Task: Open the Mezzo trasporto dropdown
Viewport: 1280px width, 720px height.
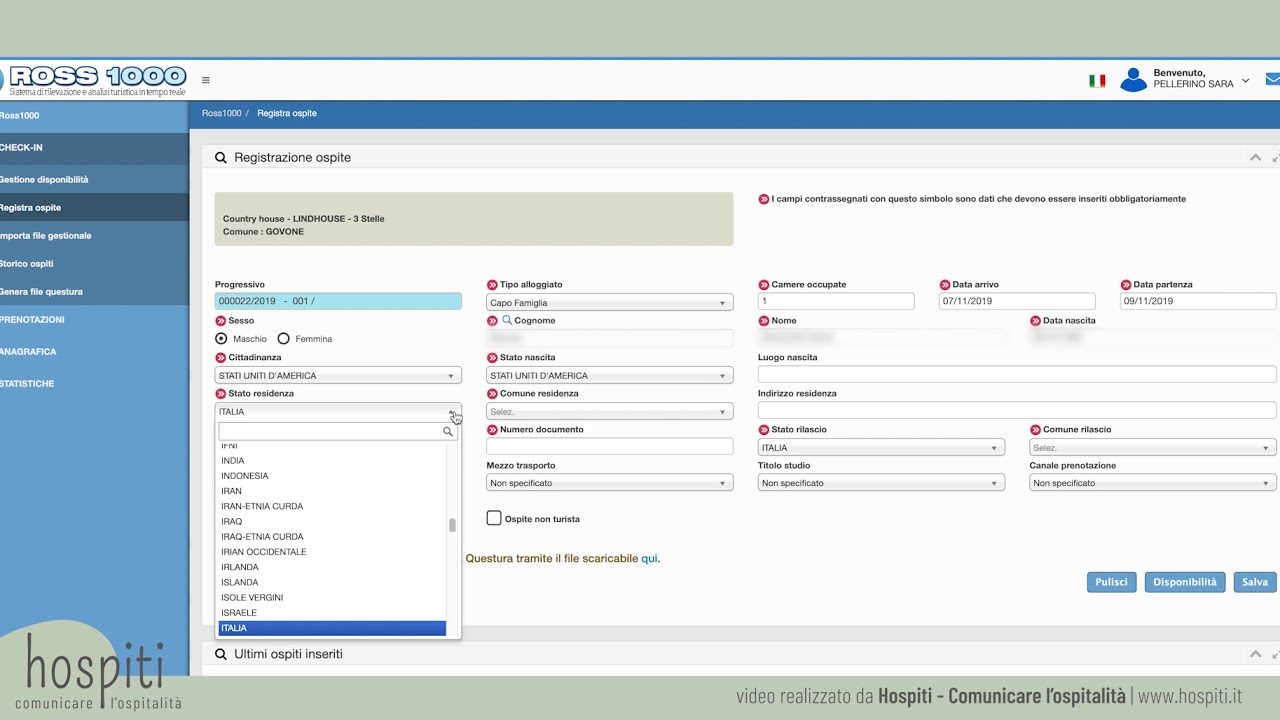Action: pos(610,483)
